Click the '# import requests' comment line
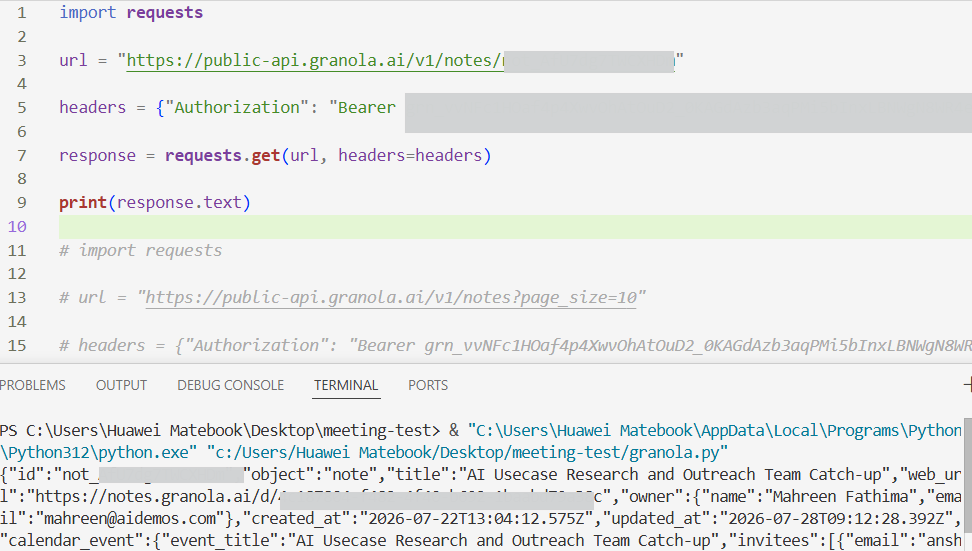Screen dimensions: 972x551 140,250
